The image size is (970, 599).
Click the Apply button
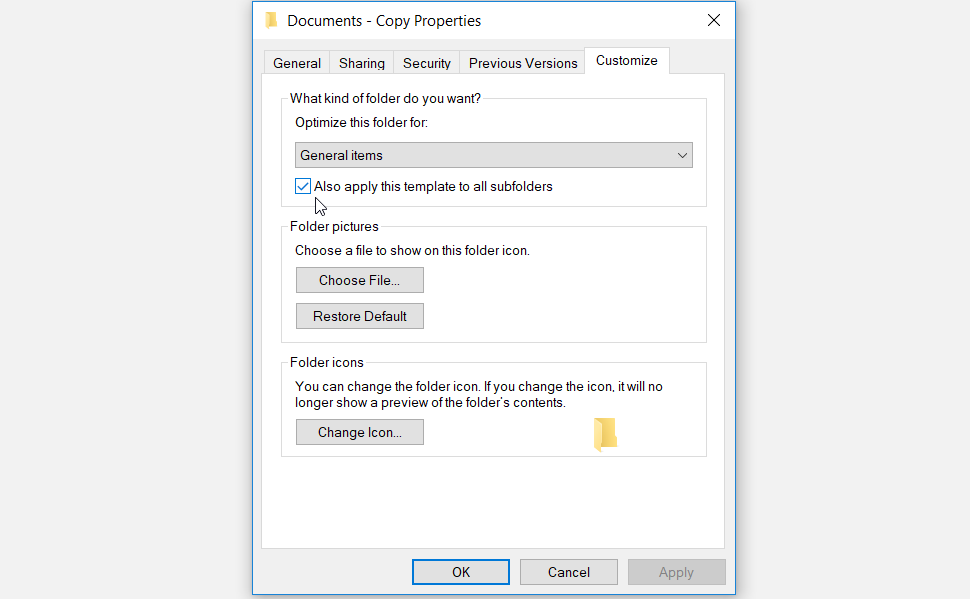click(x=676, y=572)
